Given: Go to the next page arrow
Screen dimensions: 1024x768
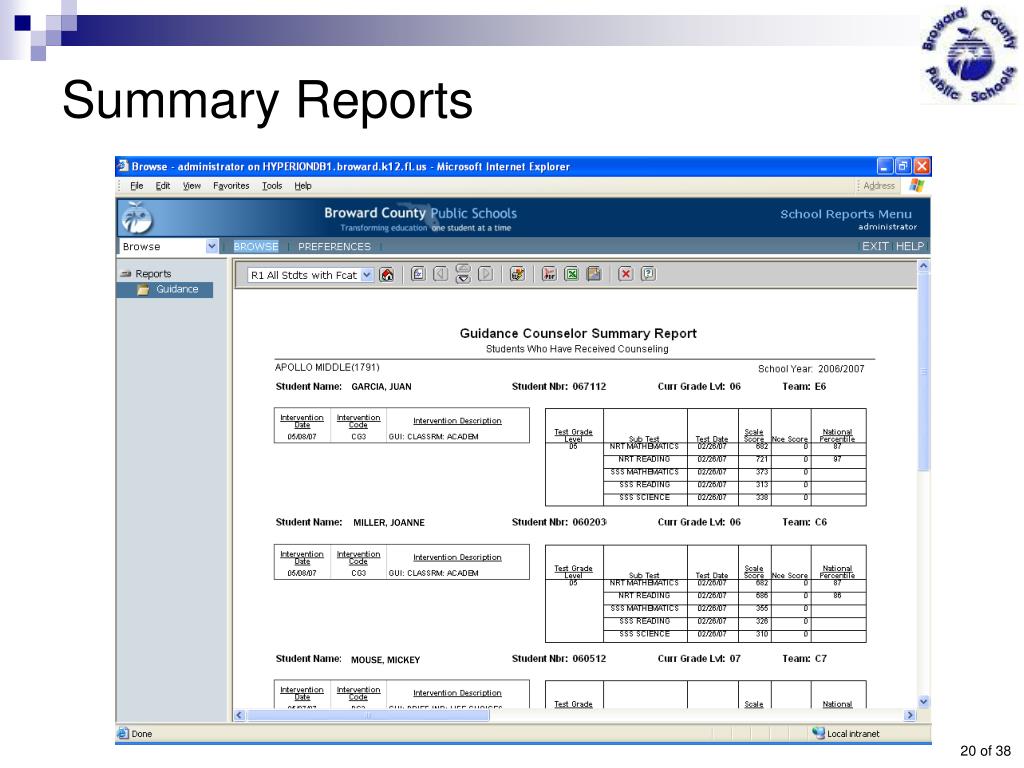Looking at the screenshot, I should coord(485,274).
